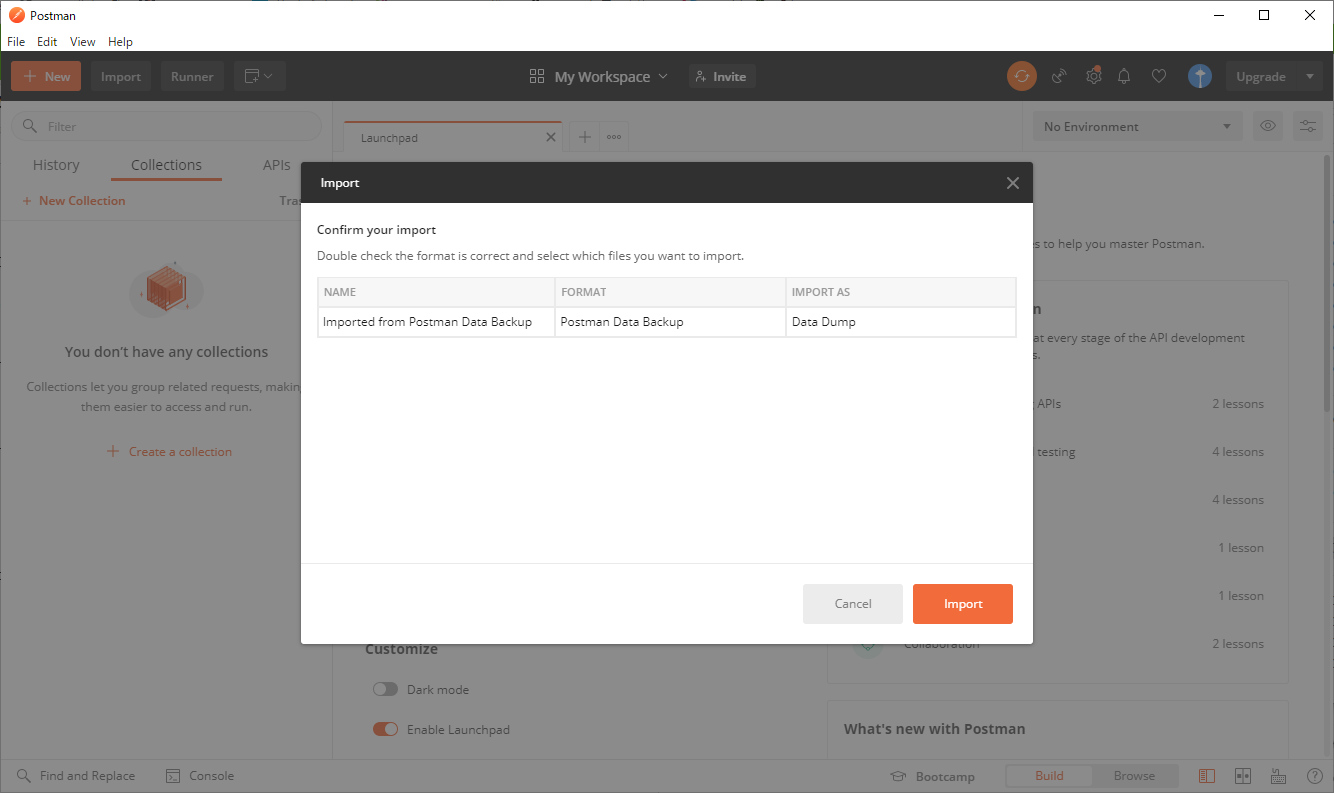Click the sidebar Filter search field
Viewport: 1334px width, 793px height.
tap(166, 126)
